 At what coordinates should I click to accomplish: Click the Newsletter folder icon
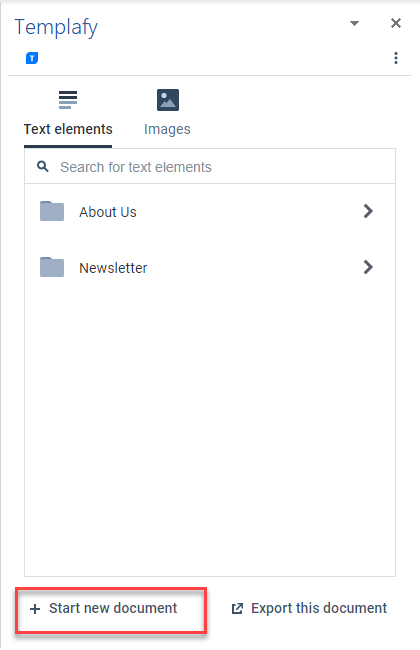pos(52,267)
